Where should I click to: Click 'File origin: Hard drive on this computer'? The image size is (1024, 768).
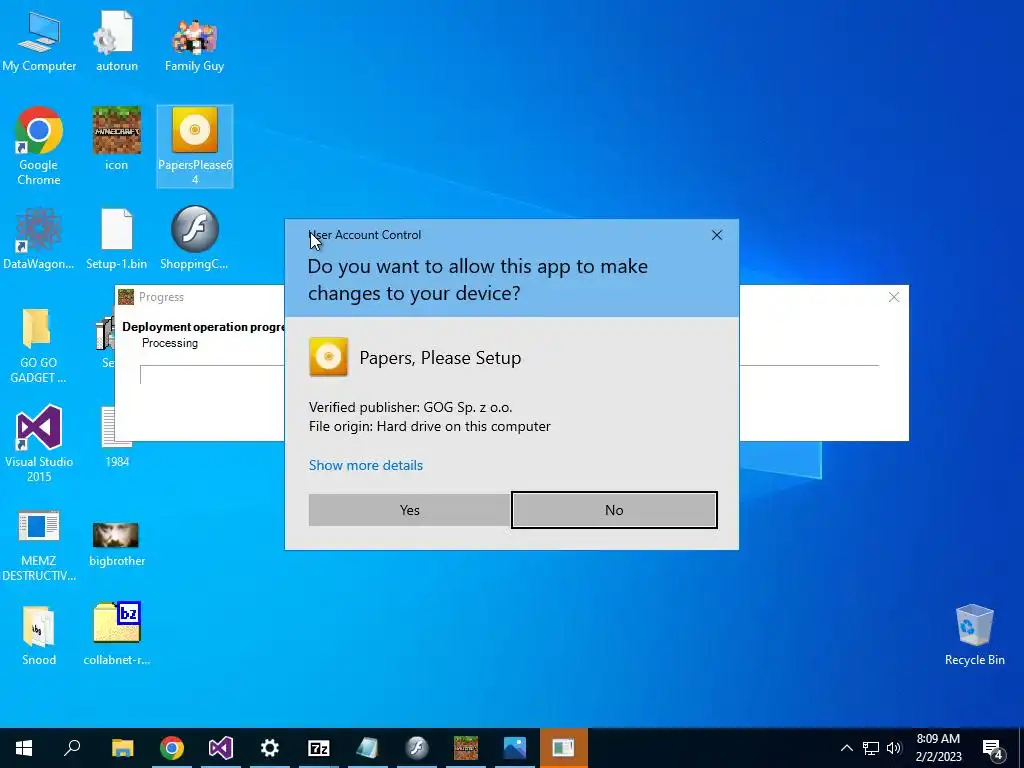[430, 426]
